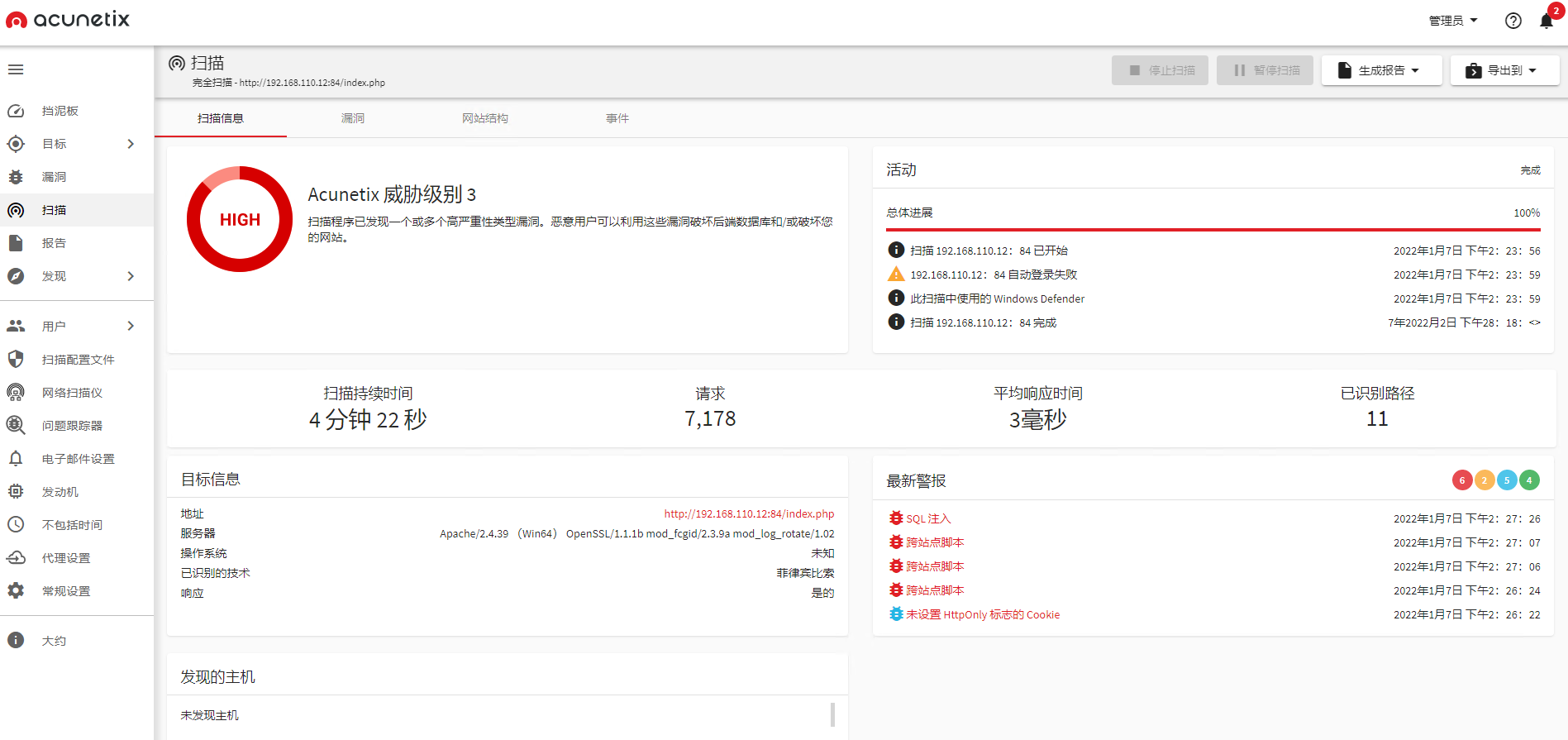
Task: Click HttpOnly Cookie alert blue bug icon
Action: 896,614
